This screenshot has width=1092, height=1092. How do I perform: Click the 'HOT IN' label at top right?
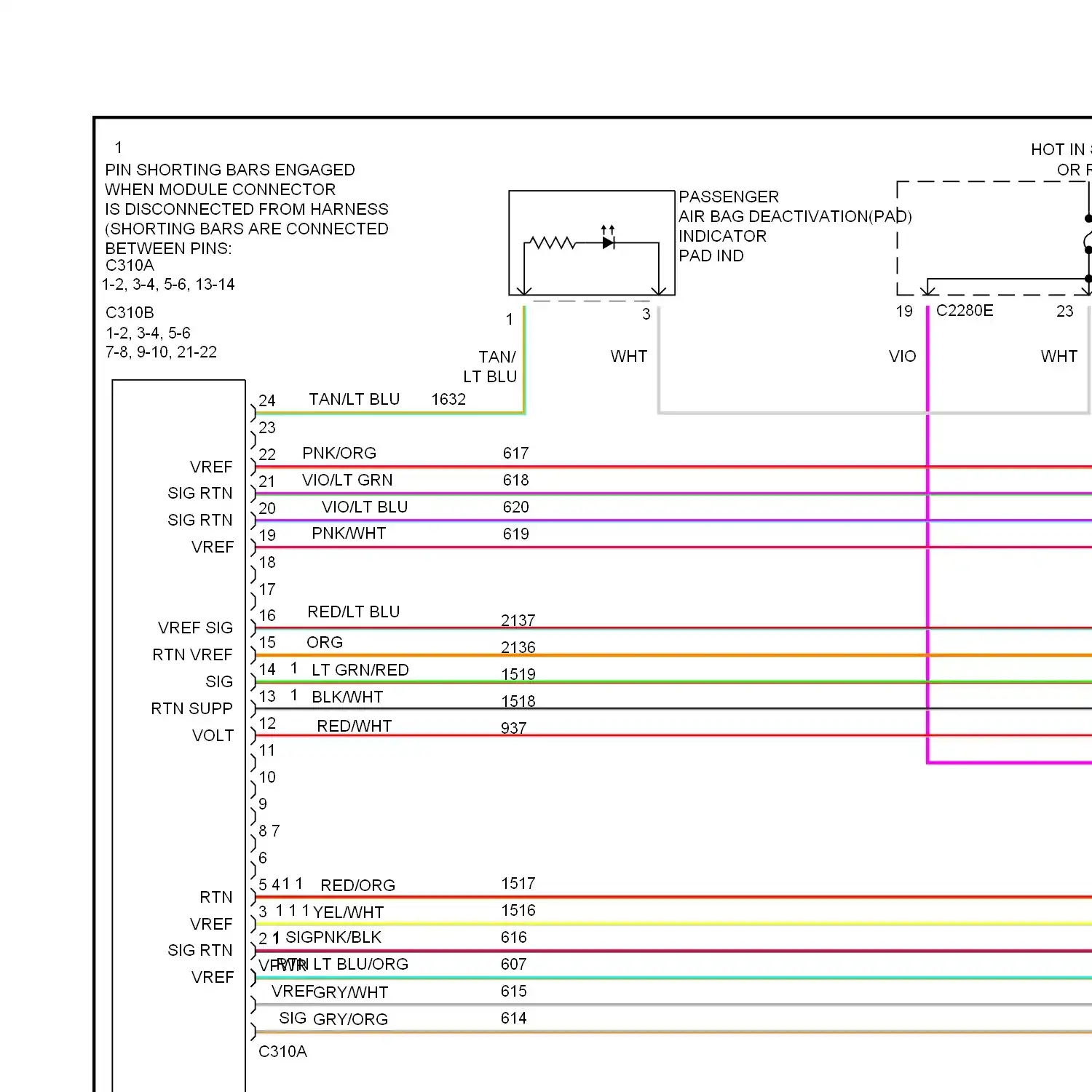1059,150
